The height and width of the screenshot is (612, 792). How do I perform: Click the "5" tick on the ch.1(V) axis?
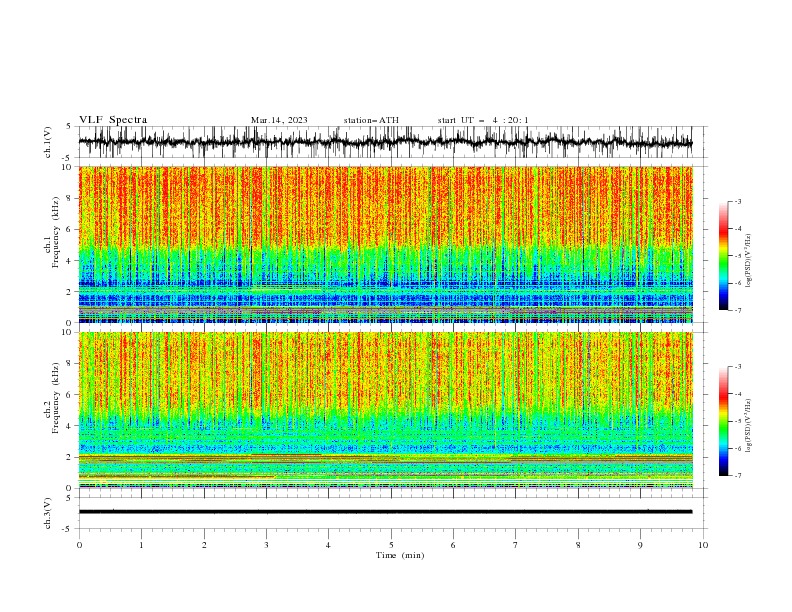tap(69, 127)
